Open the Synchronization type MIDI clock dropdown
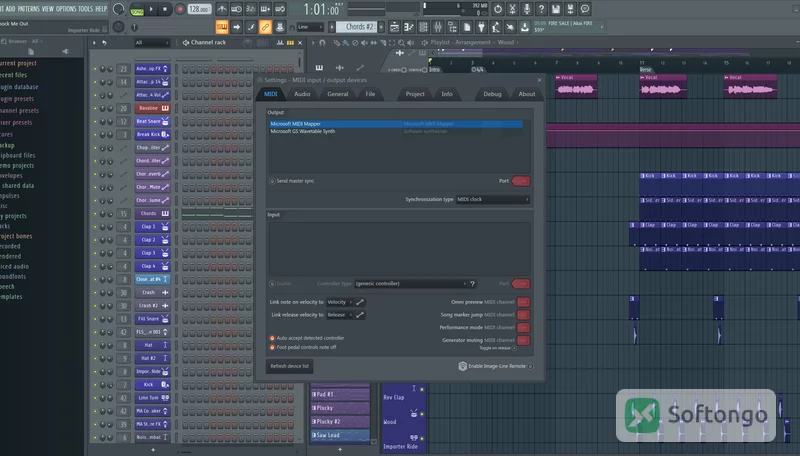Image resolution: width=800 pixels, height=456 pixels. pyautogui.click(x=493, y=199)
